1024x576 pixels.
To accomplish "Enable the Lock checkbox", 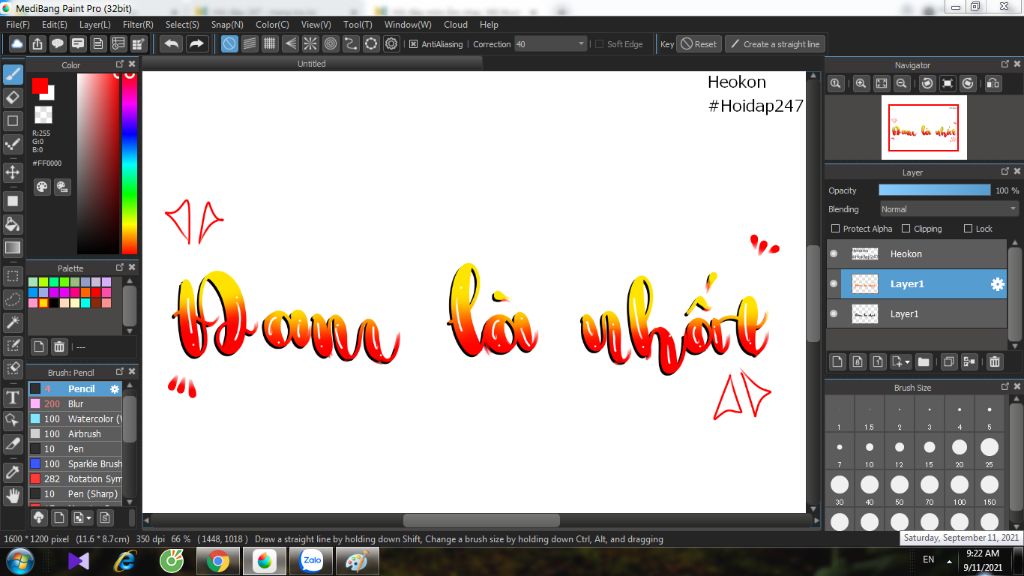I will 968,229.
